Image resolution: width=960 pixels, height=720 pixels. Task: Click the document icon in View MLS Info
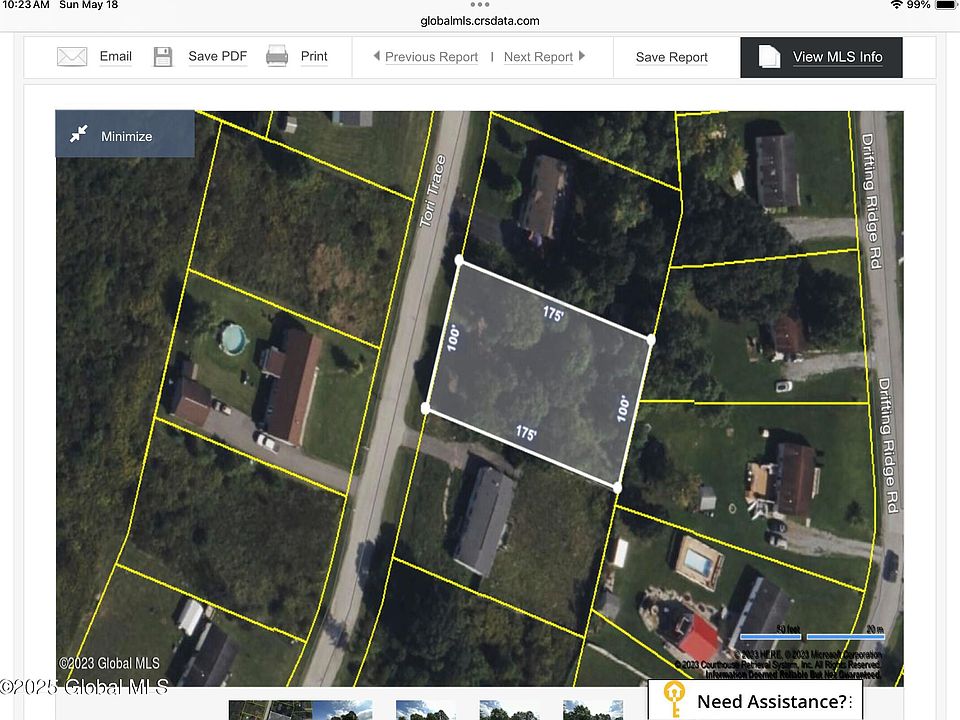tap(770, 57)
